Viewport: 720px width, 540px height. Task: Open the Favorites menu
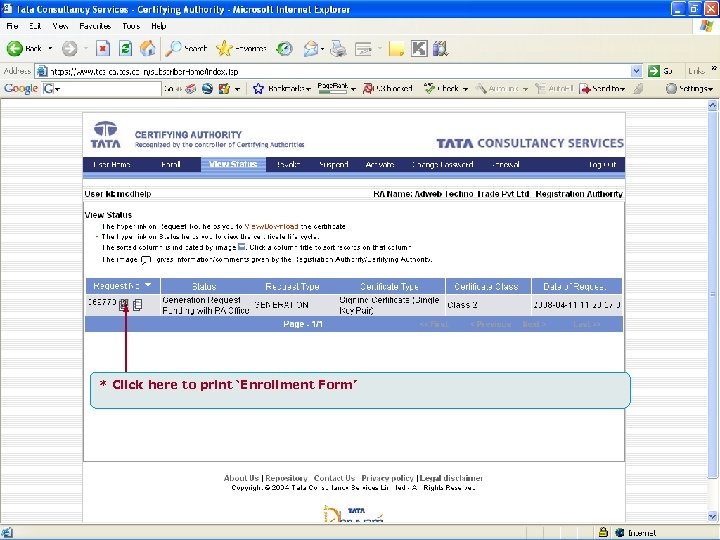[95, 26]
